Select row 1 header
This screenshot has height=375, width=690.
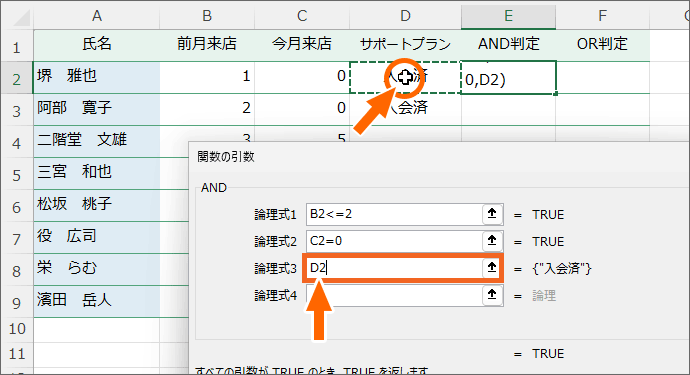17,46
